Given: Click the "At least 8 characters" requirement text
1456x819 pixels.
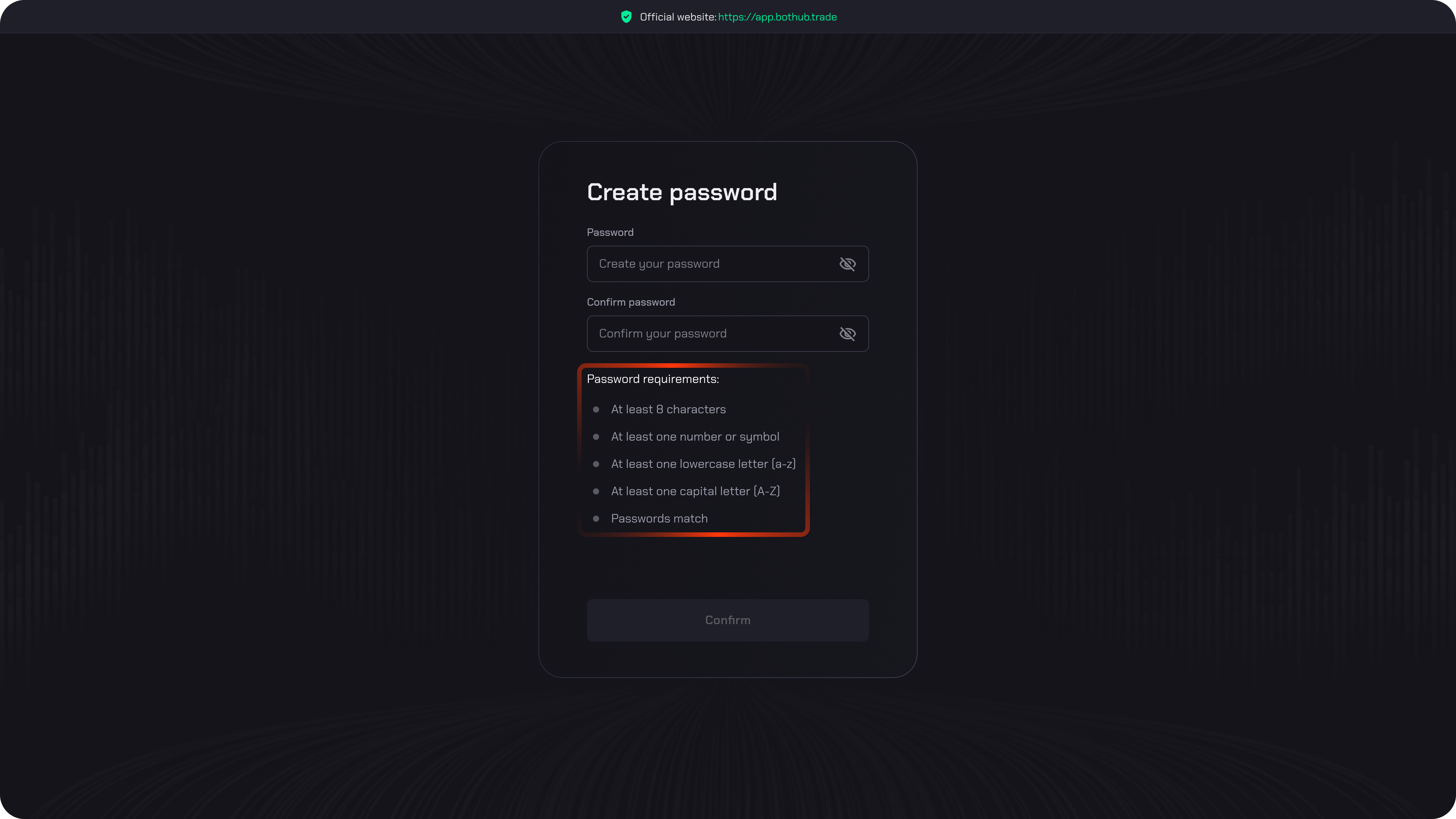Looking at the screenshot, I should coord(668,409).
